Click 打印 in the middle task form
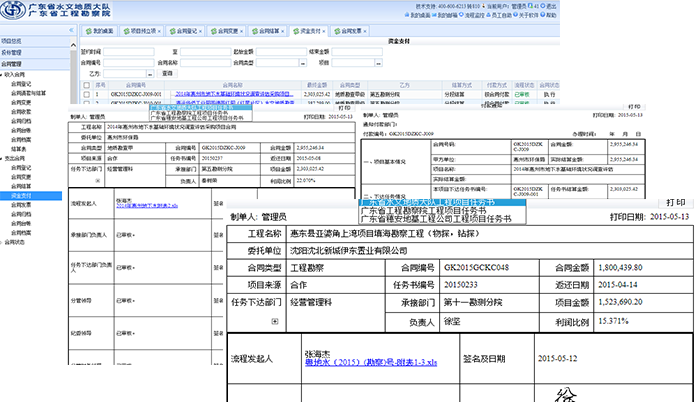The width and height of the screenshot is (698, 402). pos(345,108)
